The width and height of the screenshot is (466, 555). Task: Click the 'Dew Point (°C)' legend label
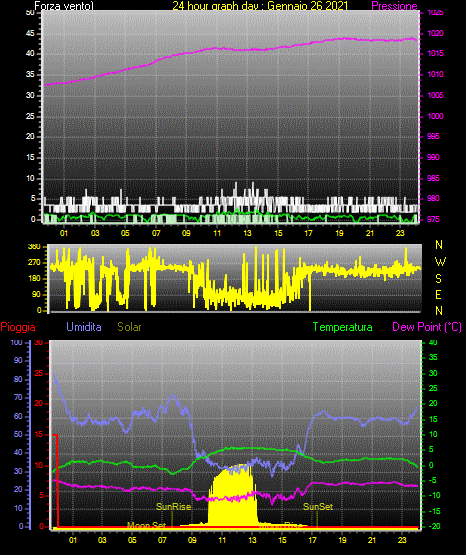(x=427, y=327)
